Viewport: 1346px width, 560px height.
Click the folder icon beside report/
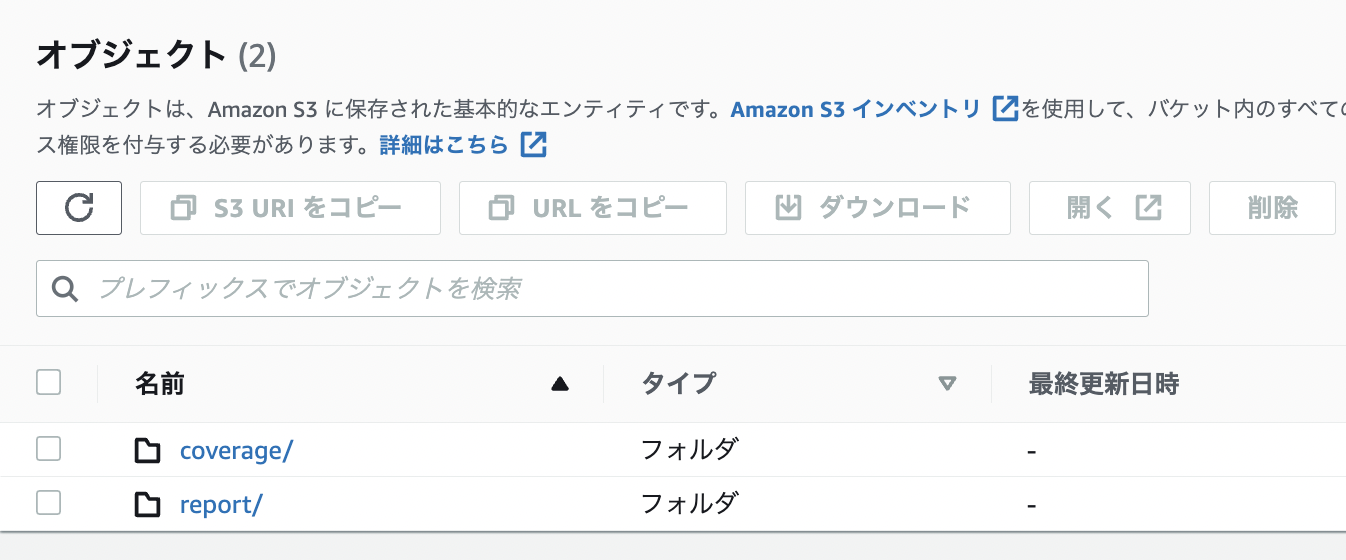148,505
